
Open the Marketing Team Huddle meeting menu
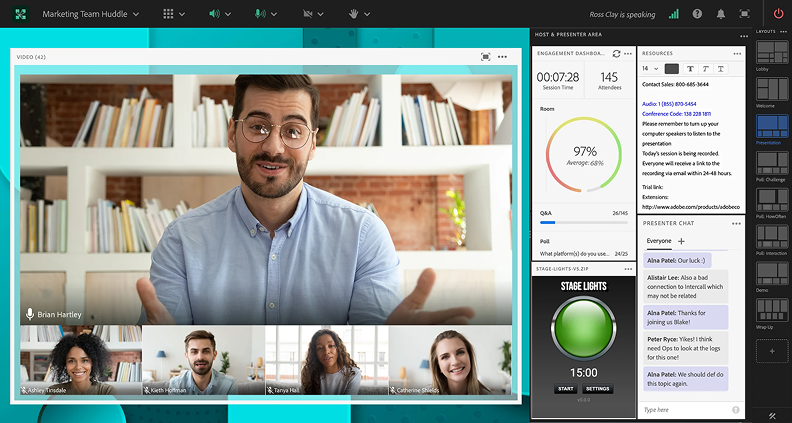[x=90, y=14]
